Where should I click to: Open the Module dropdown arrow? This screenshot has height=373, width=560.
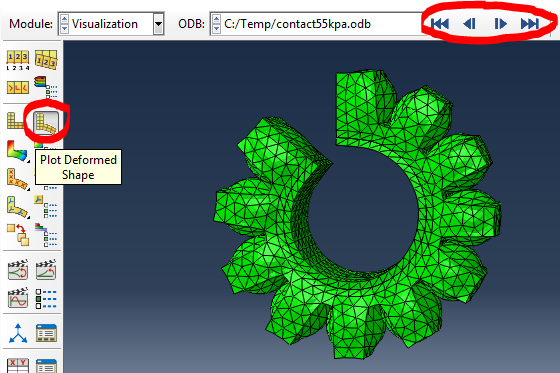158,24
